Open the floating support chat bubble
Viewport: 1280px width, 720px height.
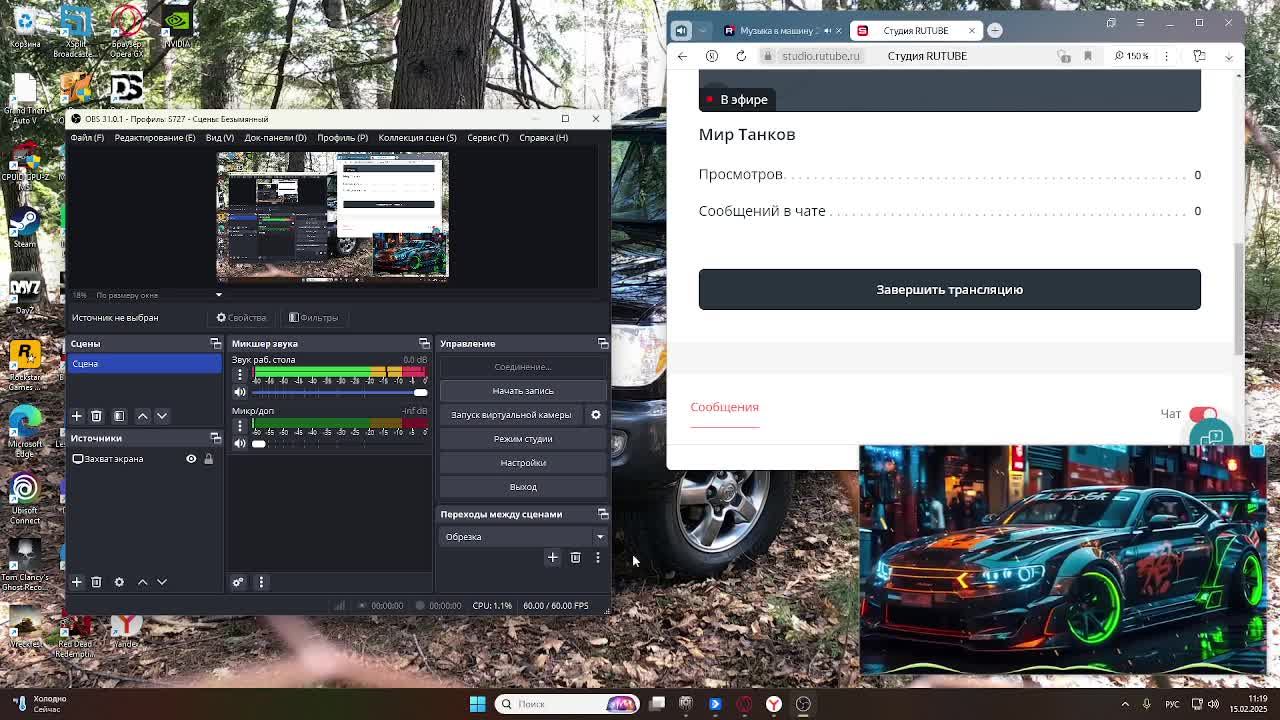(1212, 437)
